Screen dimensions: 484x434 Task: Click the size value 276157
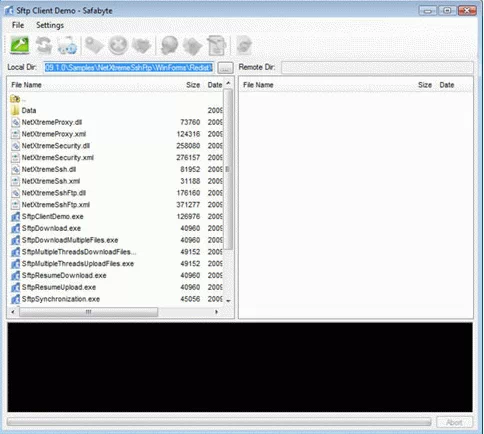click(188, 158)
